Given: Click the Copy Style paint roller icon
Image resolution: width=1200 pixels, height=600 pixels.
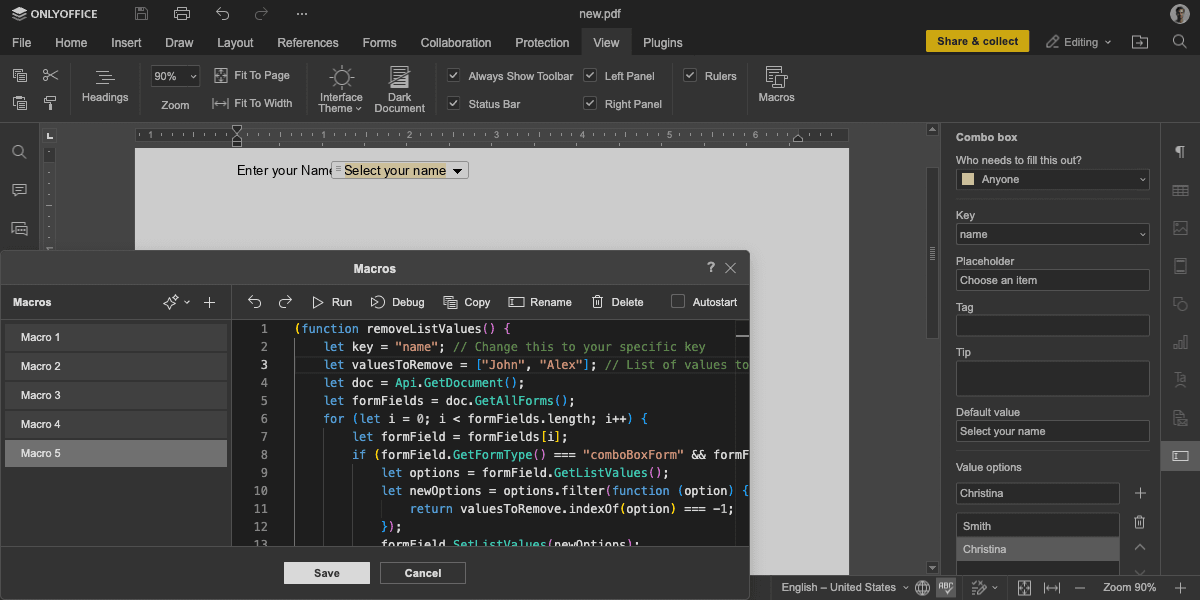Looking at the screenshot, I should (50, 103).
